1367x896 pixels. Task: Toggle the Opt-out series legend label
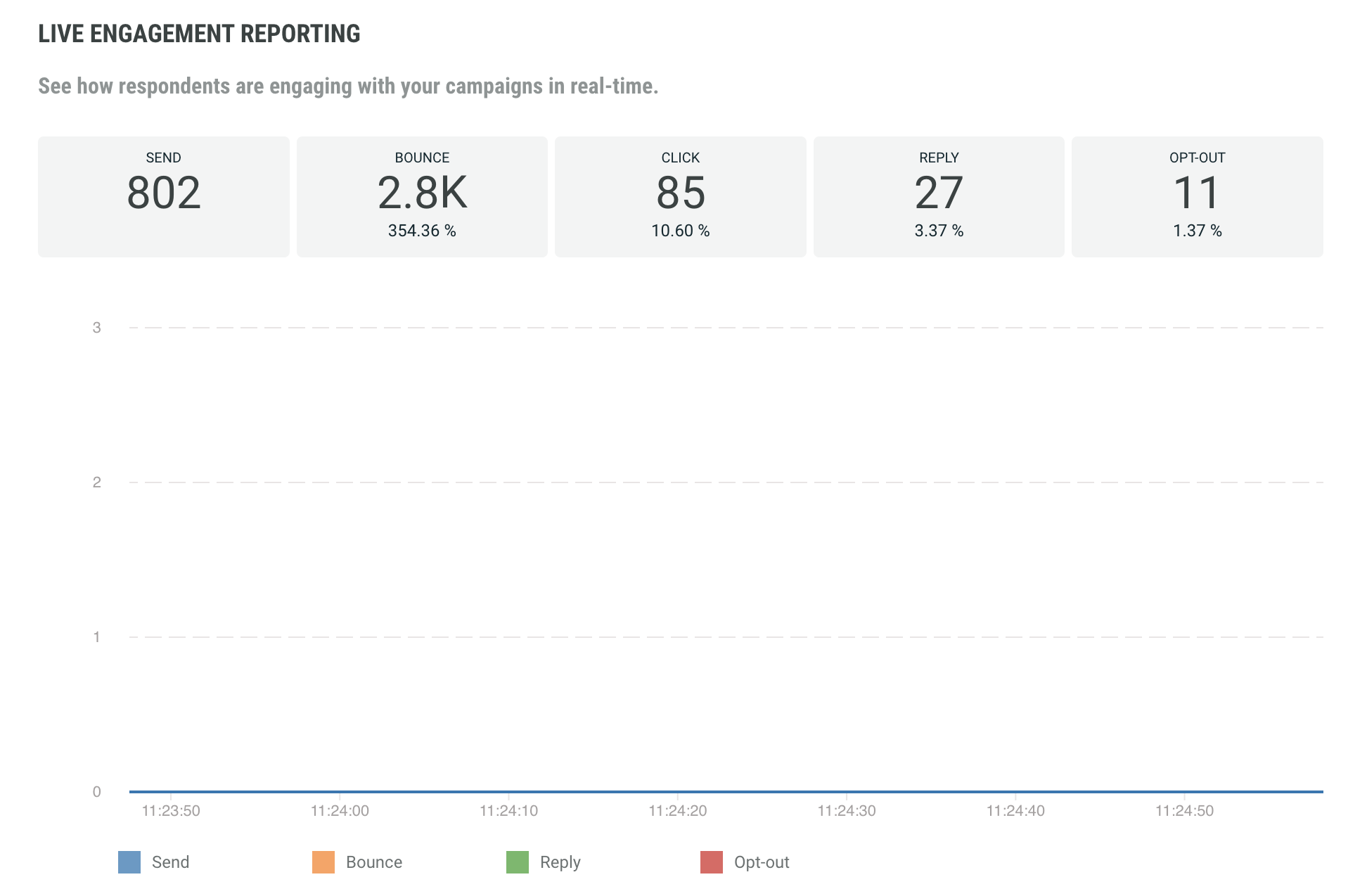[762, 862]
